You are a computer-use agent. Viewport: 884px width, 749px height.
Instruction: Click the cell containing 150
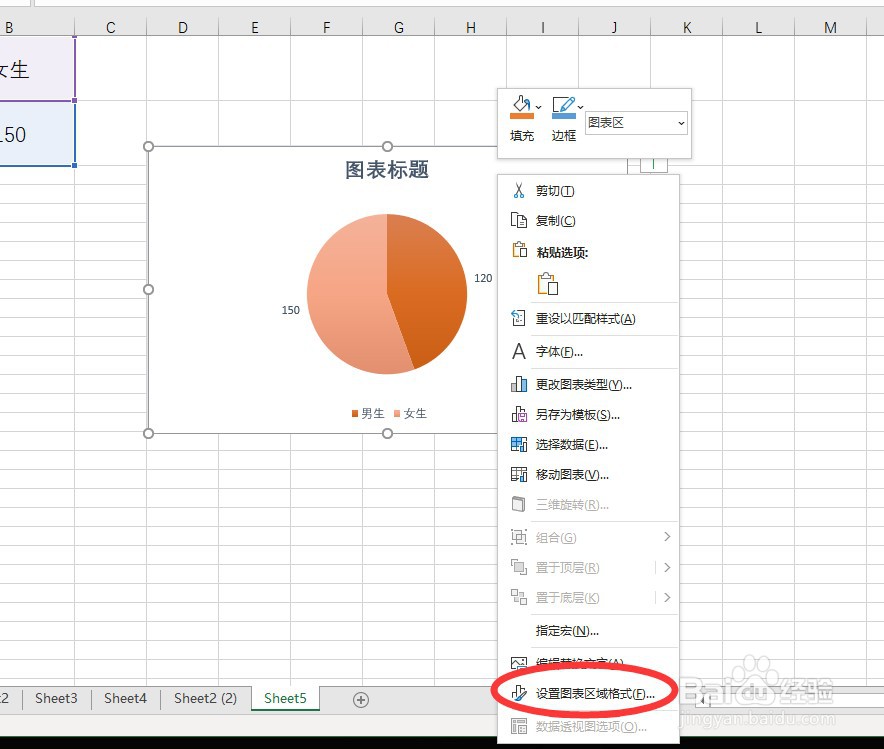click(37, 134)
